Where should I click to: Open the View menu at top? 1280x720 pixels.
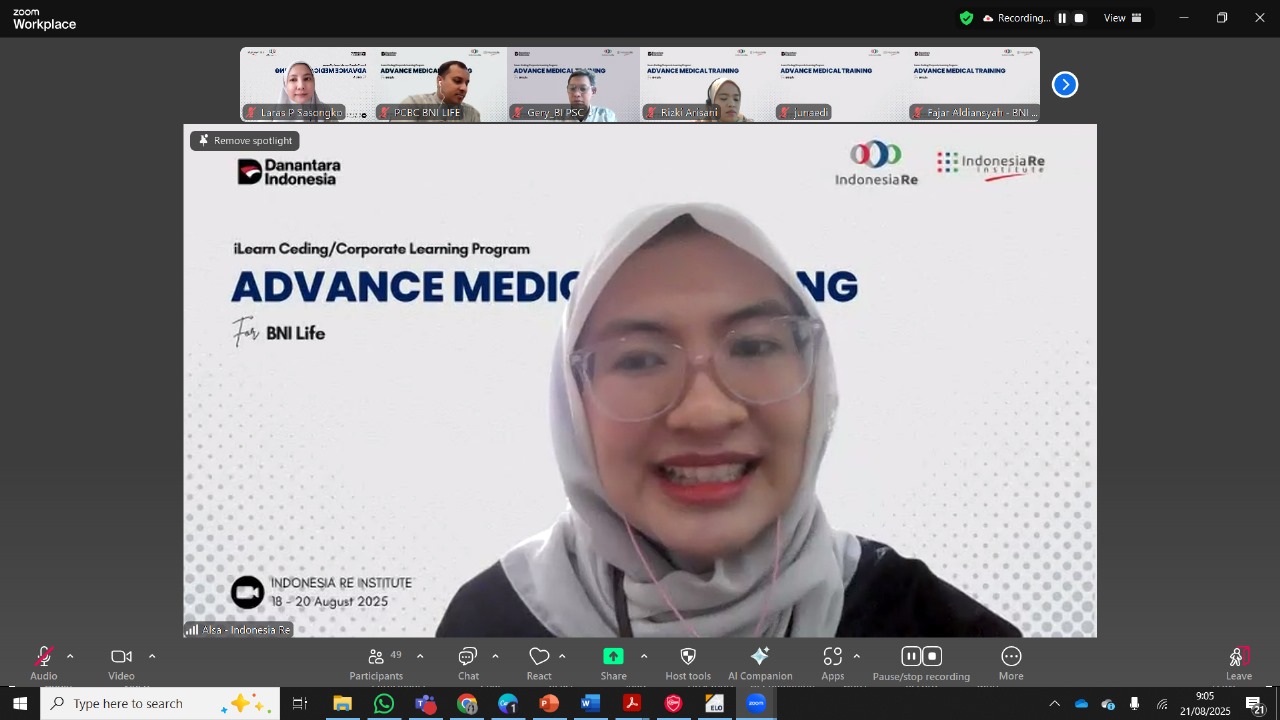click(x=1122, y=18)
